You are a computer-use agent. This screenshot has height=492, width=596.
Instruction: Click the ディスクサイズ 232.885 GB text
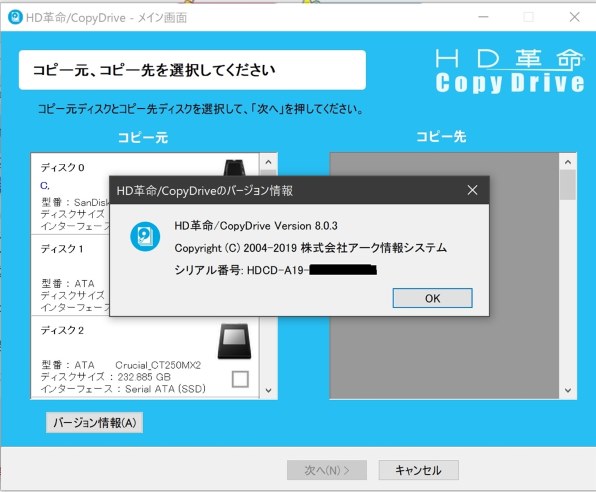106,377
